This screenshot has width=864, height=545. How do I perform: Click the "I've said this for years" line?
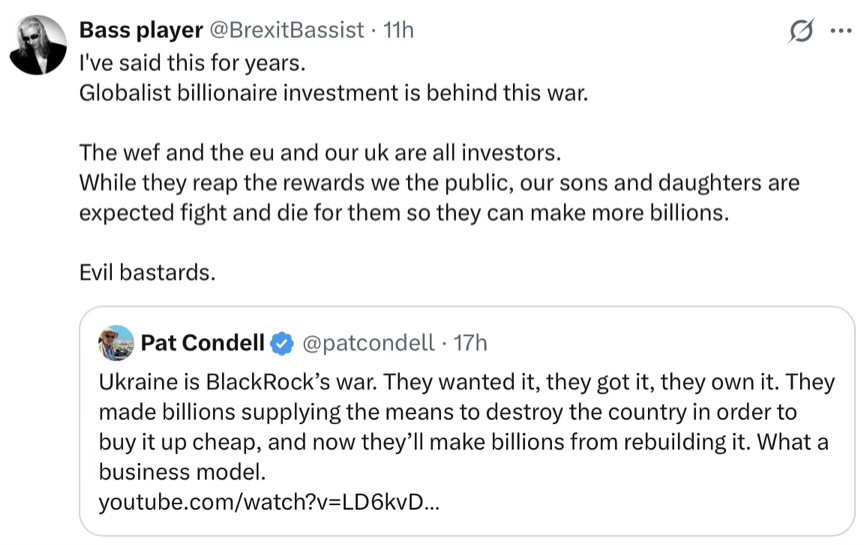(191, 61)
